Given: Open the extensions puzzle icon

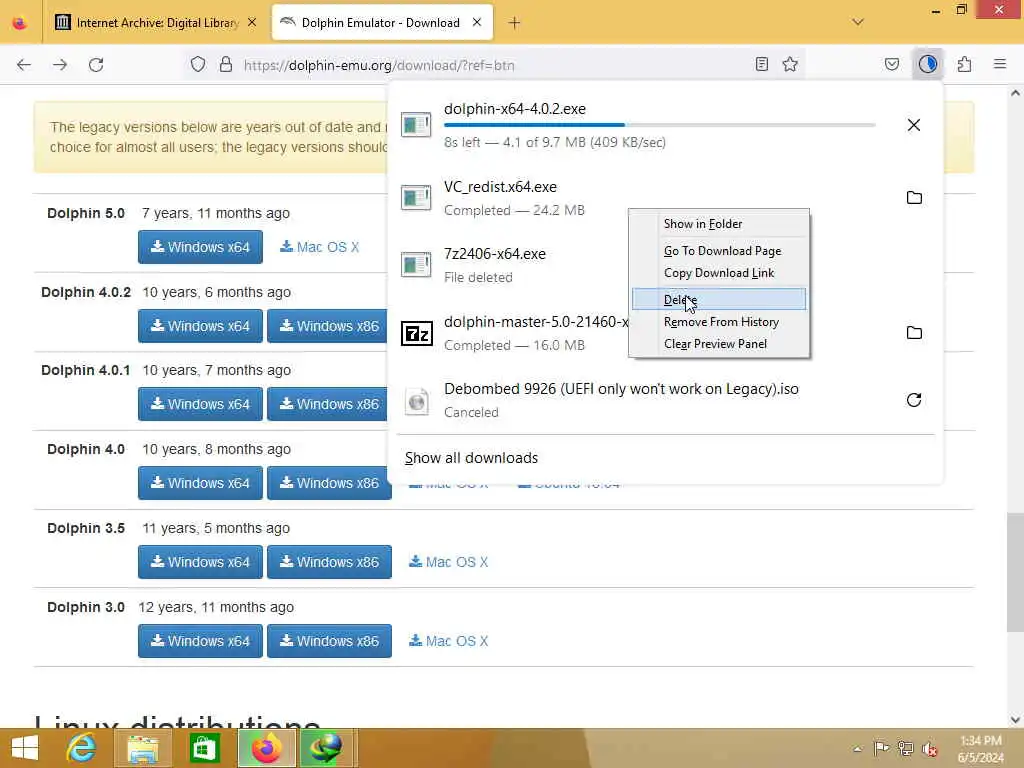Looking at the screenshot, I should (x=964, y=64).
